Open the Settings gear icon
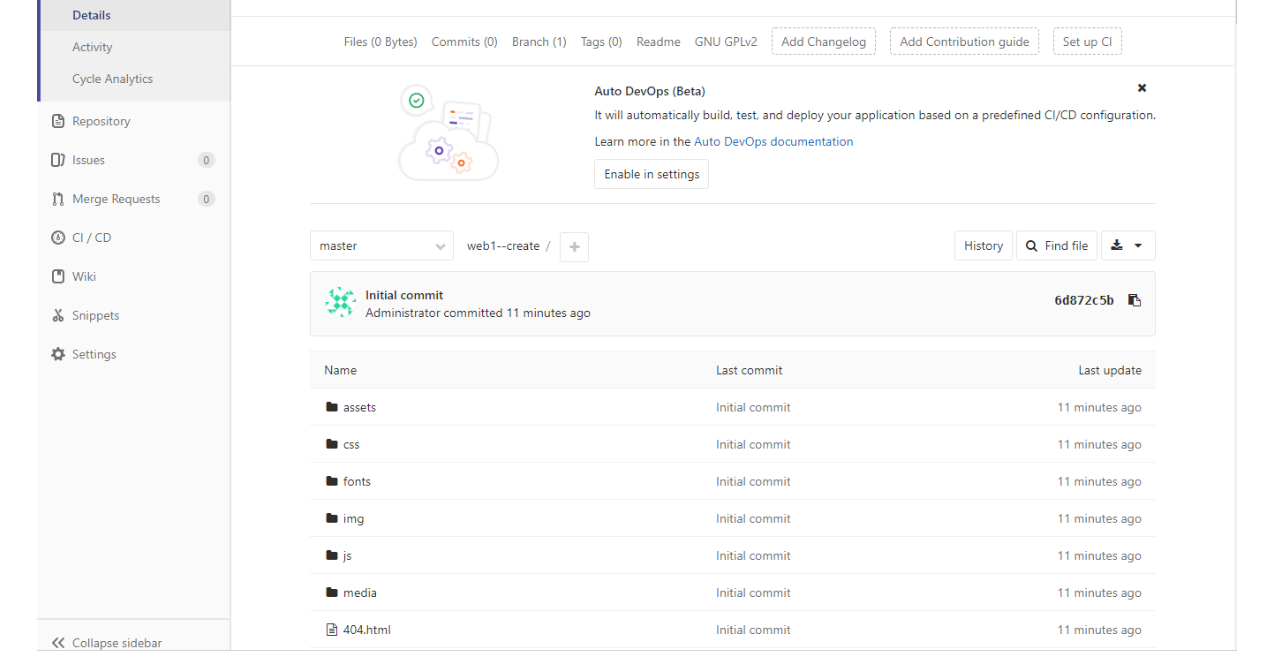 click(x=58, y=355)
